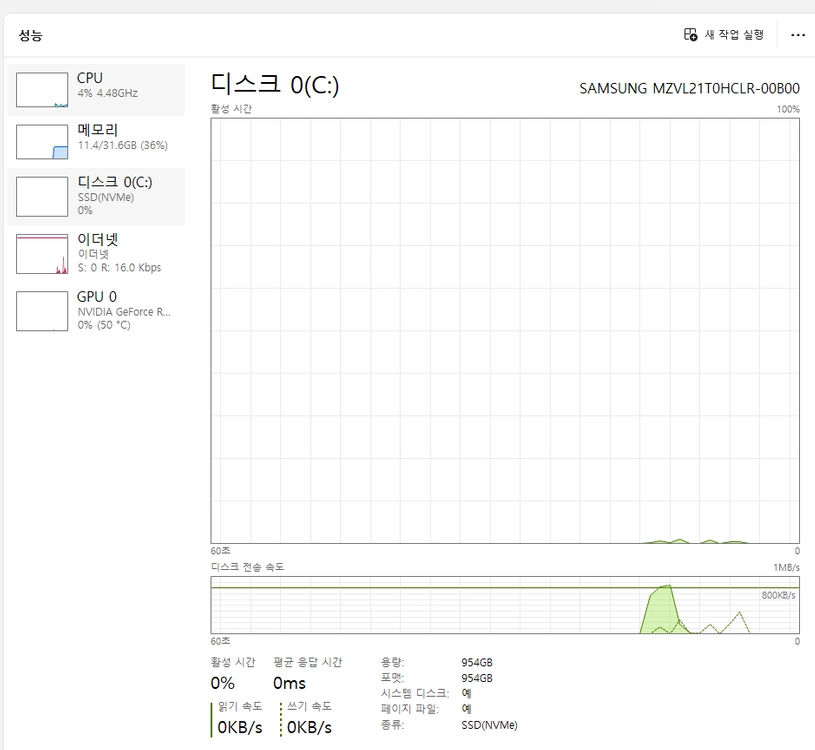Click the run new task icon
Viewport: 815px width, 750px height.
click(x=690, y=35)
